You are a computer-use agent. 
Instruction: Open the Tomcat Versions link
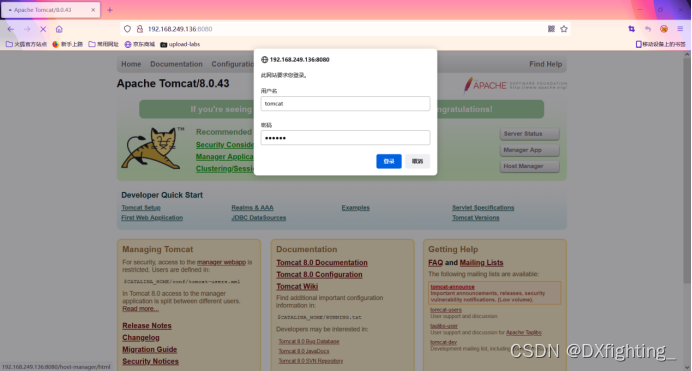pyautogui.click(x=475, y=218)
